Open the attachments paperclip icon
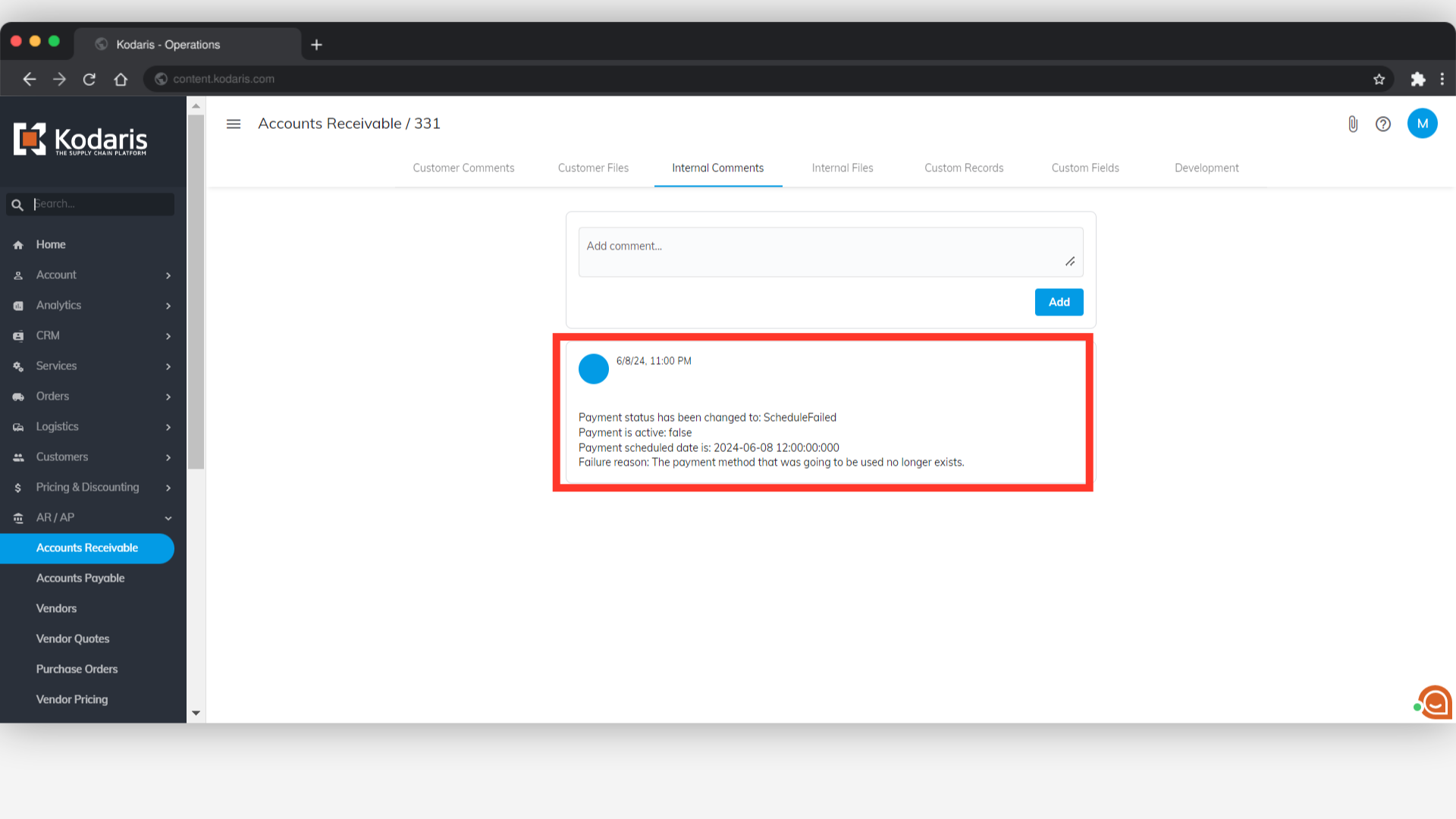This screenshot has height=819, width=1456. [x=1353, y=124]
